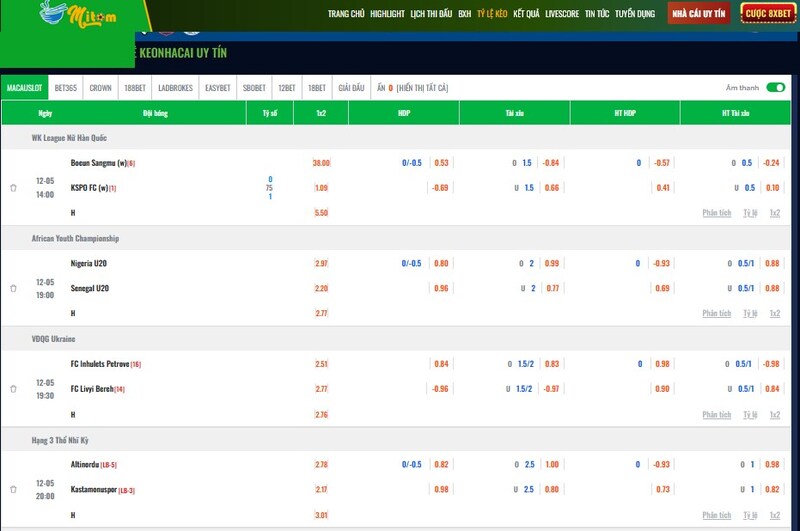Click the HDP column header
The image size is (800, 531).
coord(404,113)
